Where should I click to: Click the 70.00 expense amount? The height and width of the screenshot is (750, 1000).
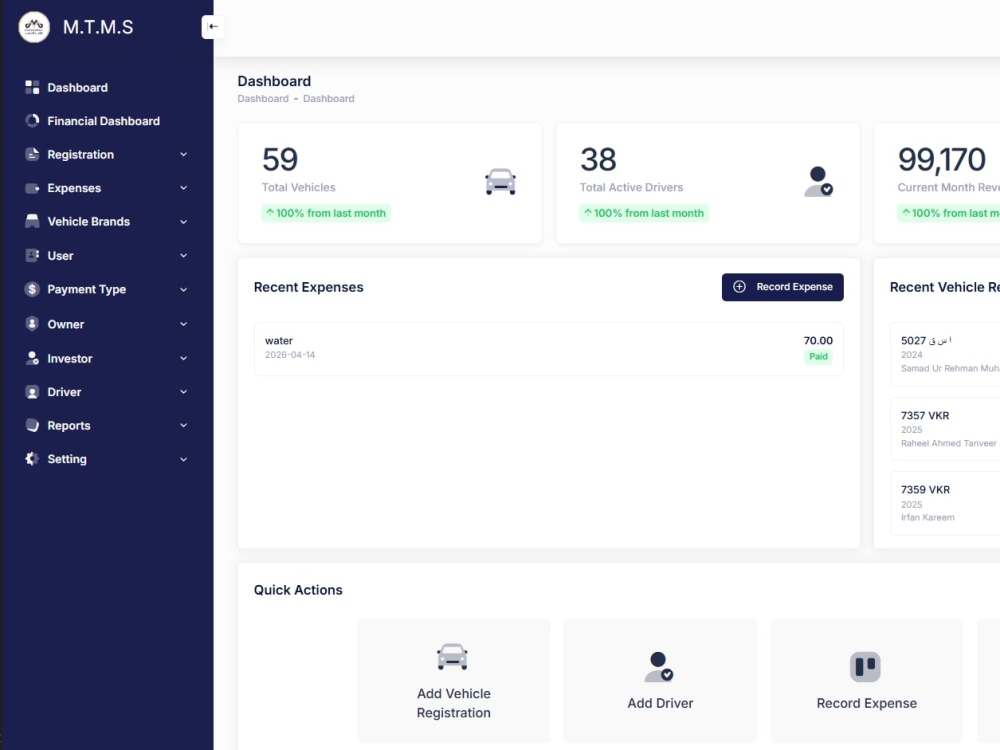(x=818, y=341)
